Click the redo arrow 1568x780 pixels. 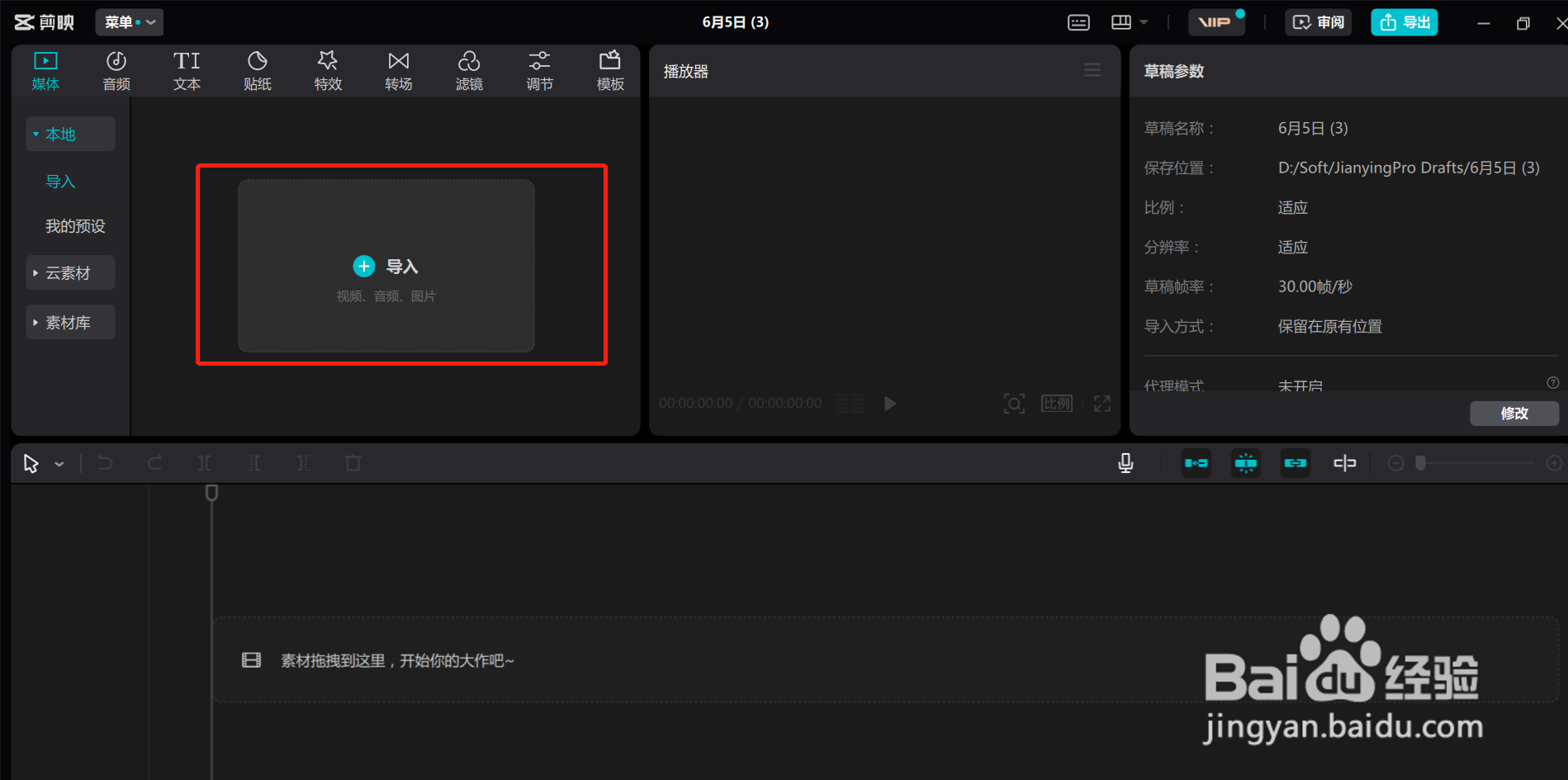tap(154, 463)
